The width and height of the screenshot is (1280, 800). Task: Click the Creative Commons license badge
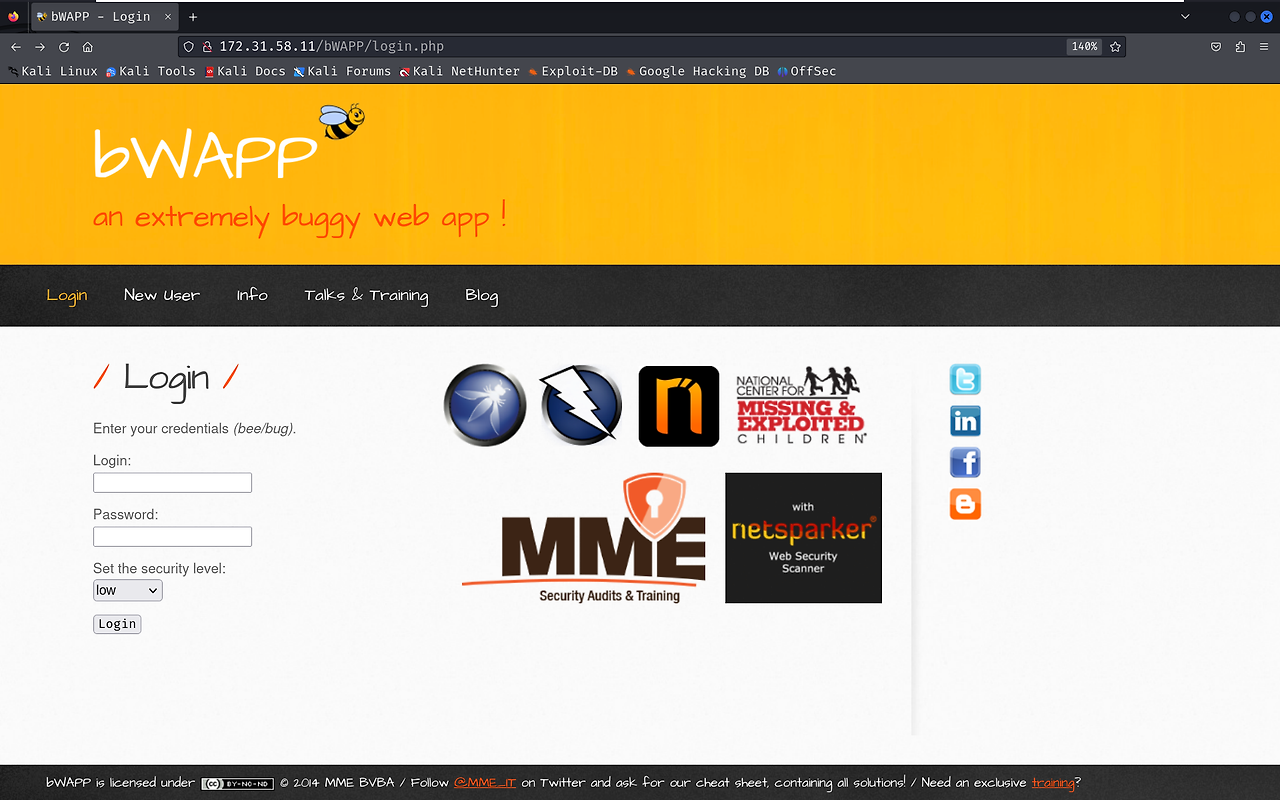[x=237, y=784]
